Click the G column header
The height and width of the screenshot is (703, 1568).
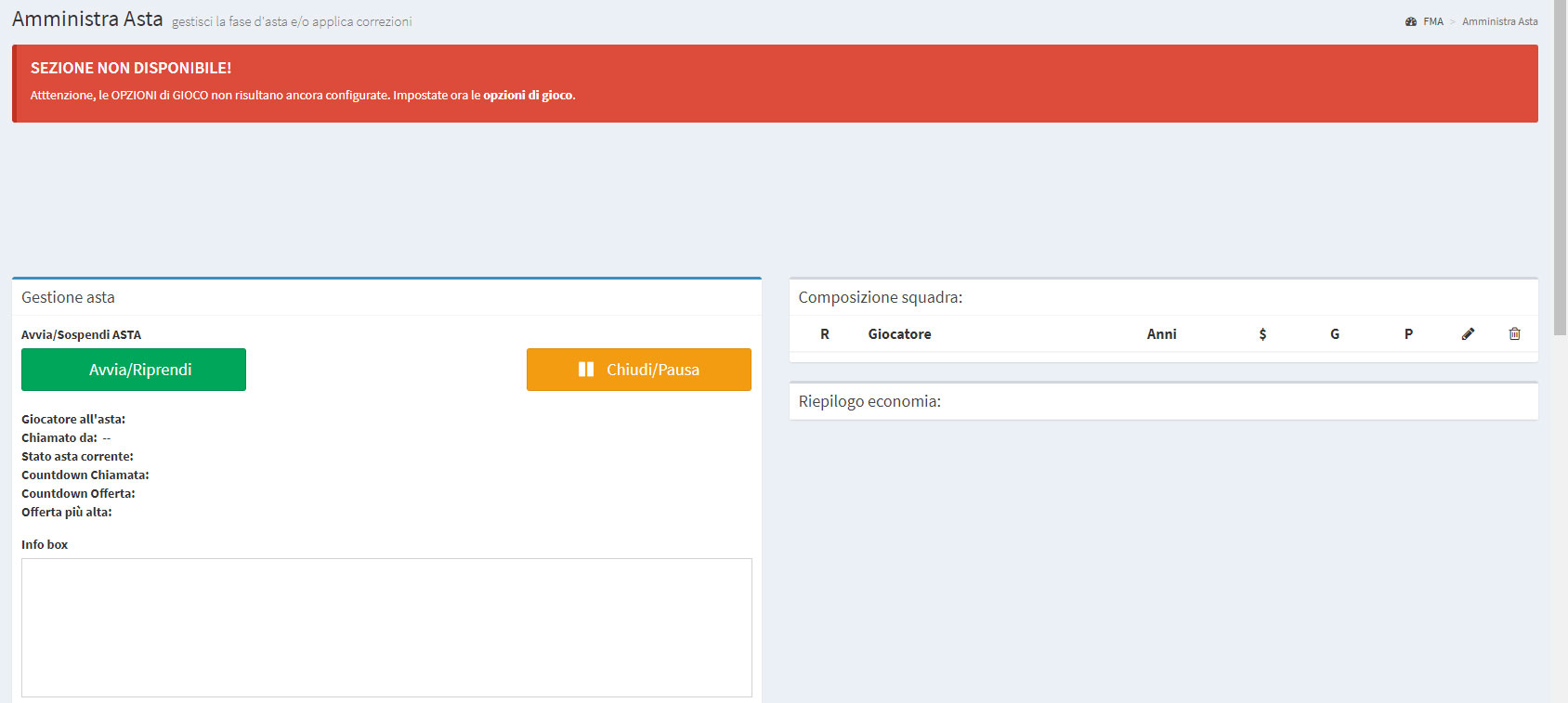pyautogui.click(x=1335, y=334)
